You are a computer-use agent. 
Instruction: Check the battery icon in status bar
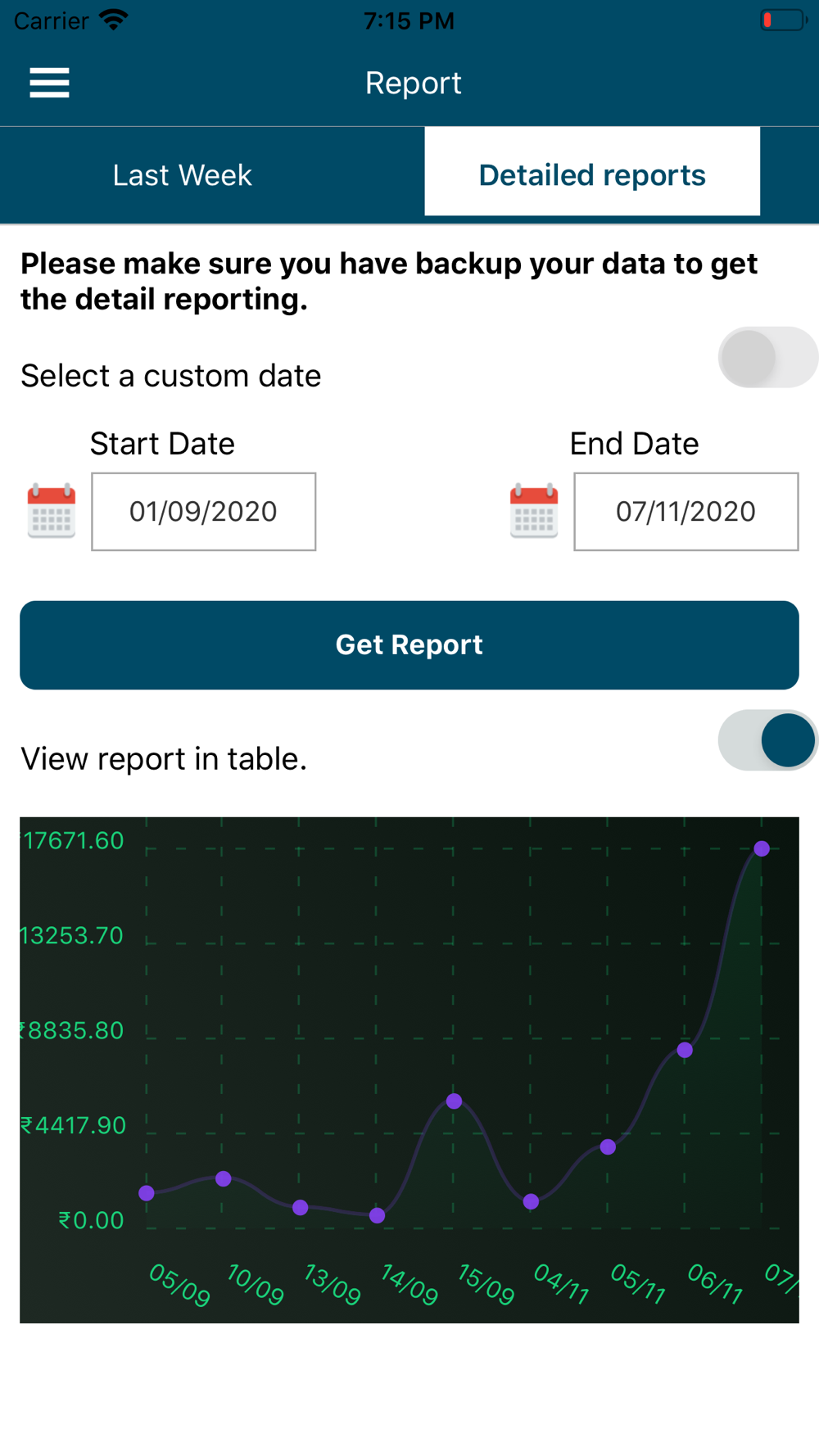coord(784,20)
